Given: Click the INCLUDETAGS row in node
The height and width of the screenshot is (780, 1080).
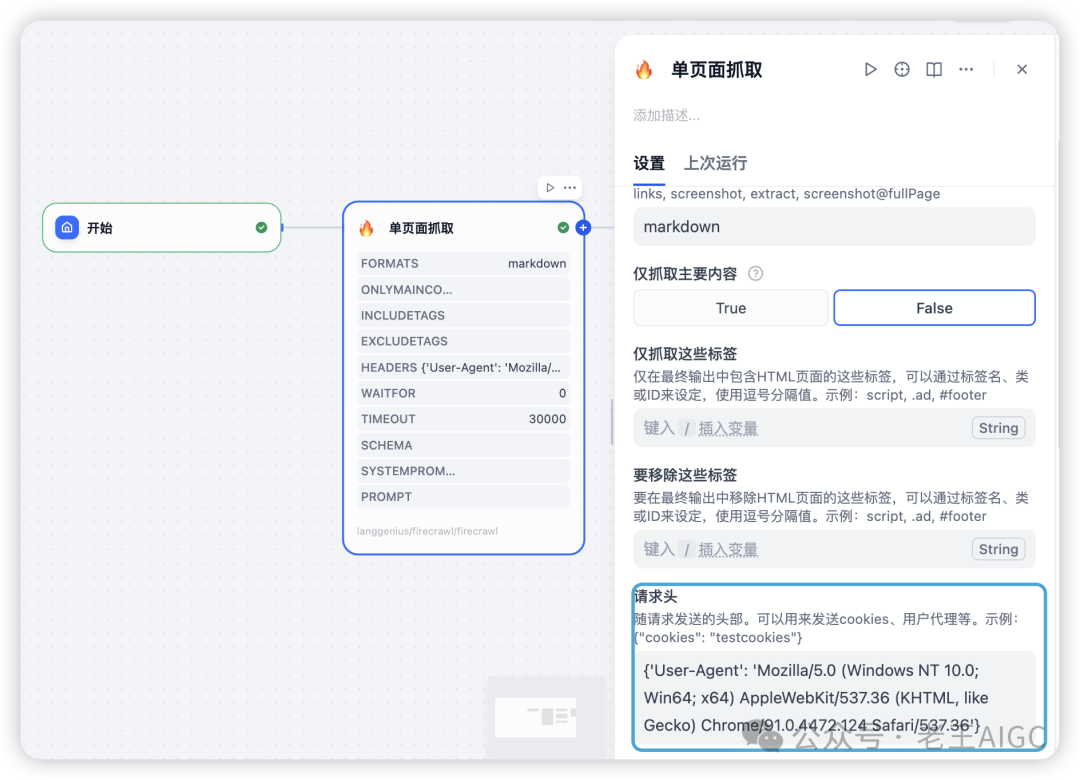Looking at the screenshot, I should click(x=463, y=316).
